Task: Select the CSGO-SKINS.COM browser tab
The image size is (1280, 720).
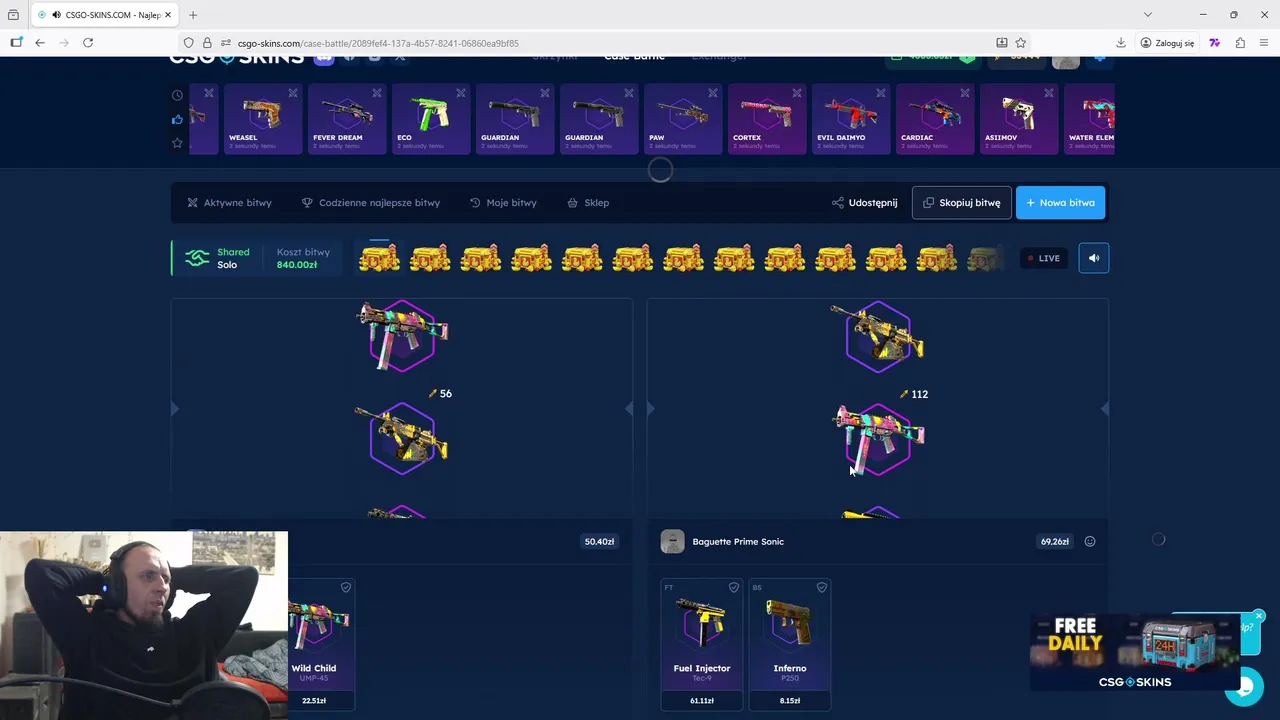Action: click(x=106, y=15)
